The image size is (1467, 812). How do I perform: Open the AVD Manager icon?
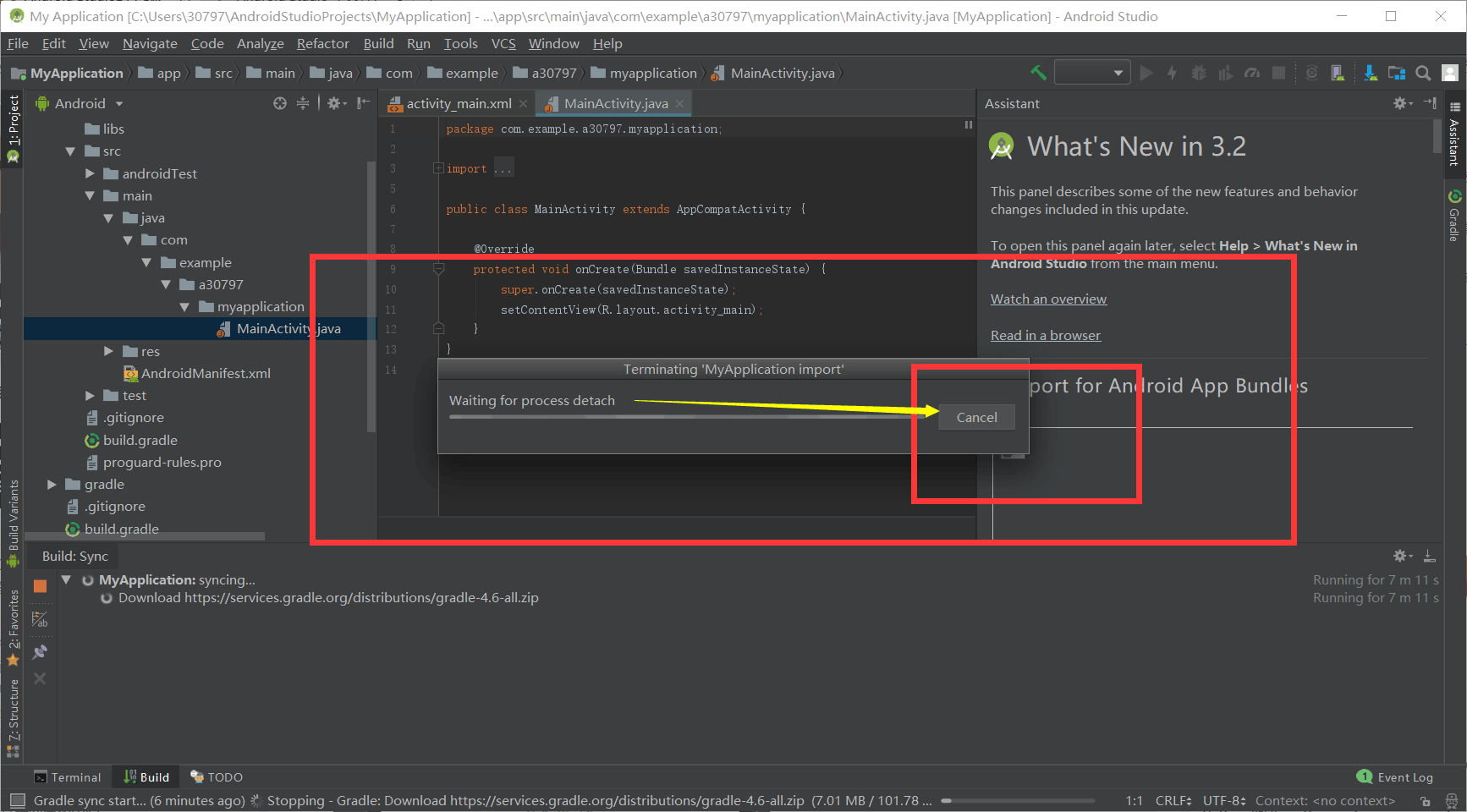[1338, 73]
